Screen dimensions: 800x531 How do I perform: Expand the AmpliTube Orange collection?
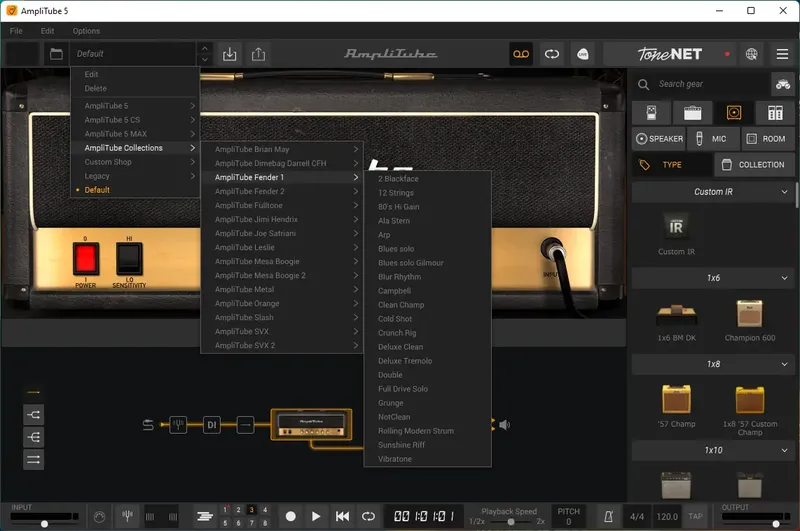pyautogui.click(x=282, y=304)
